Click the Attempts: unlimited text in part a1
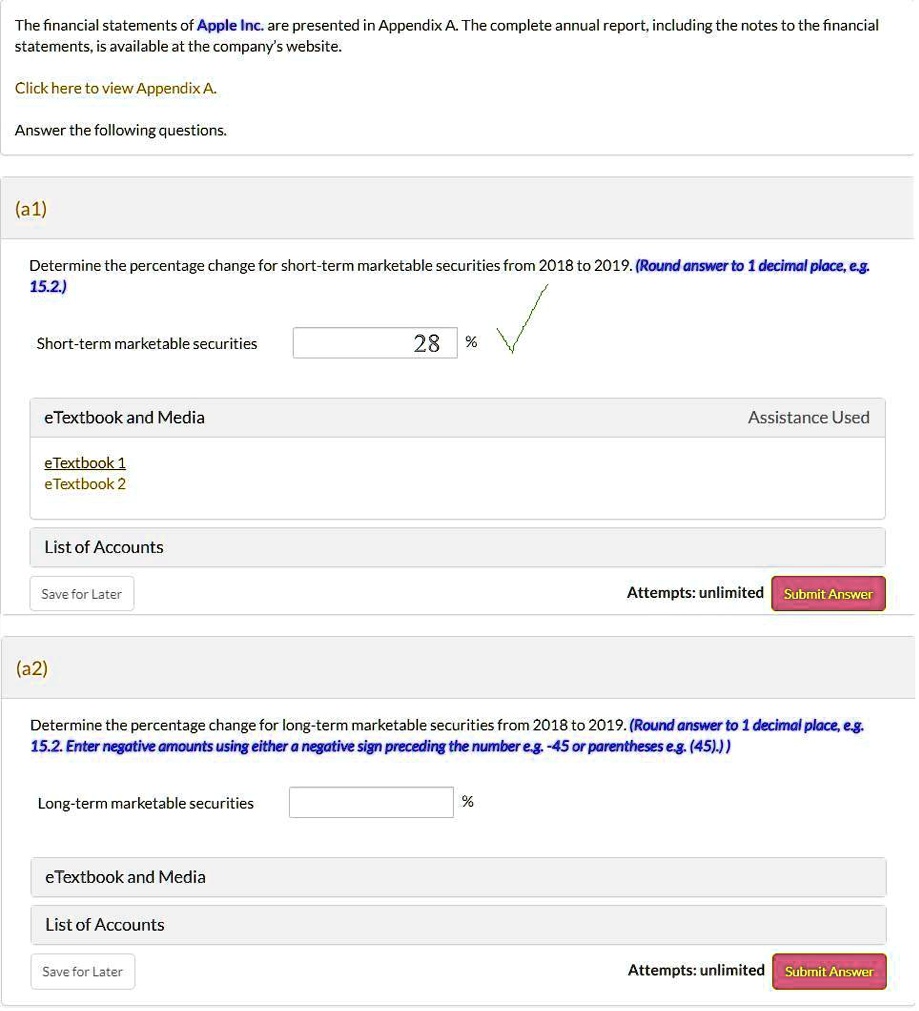This screenshot has width=919, height=1011. (x=694, y=592)
